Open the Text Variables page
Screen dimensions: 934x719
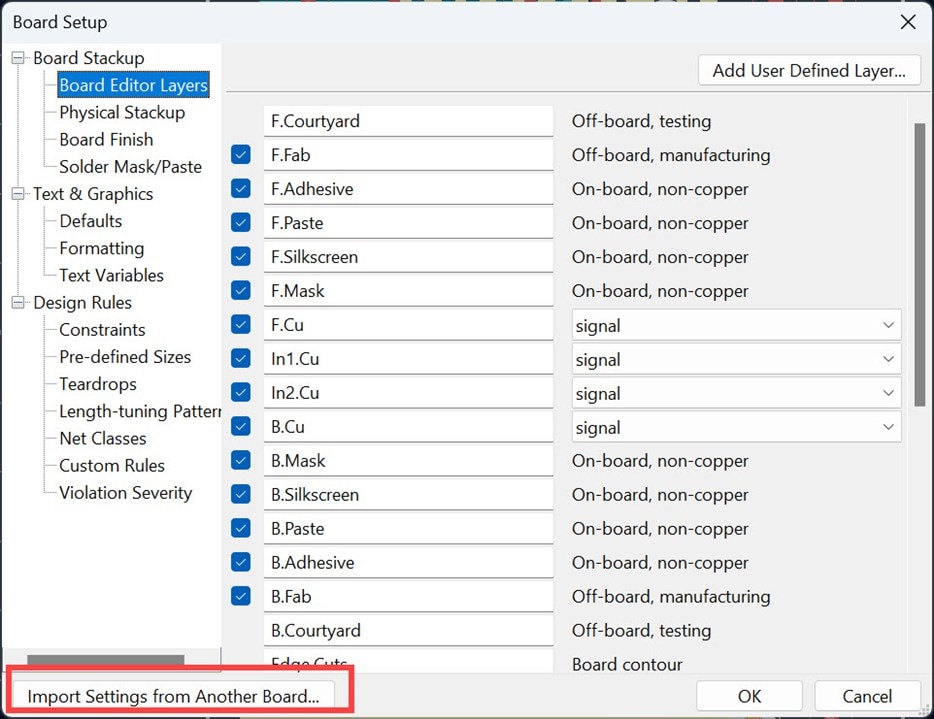point(111,275)
